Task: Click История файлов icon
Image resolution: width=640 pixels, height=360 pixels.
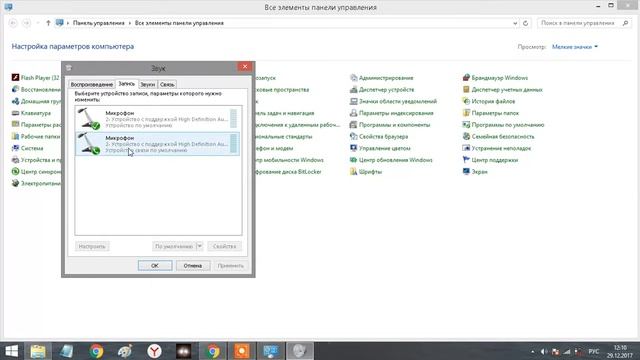Action: [466, 101]
